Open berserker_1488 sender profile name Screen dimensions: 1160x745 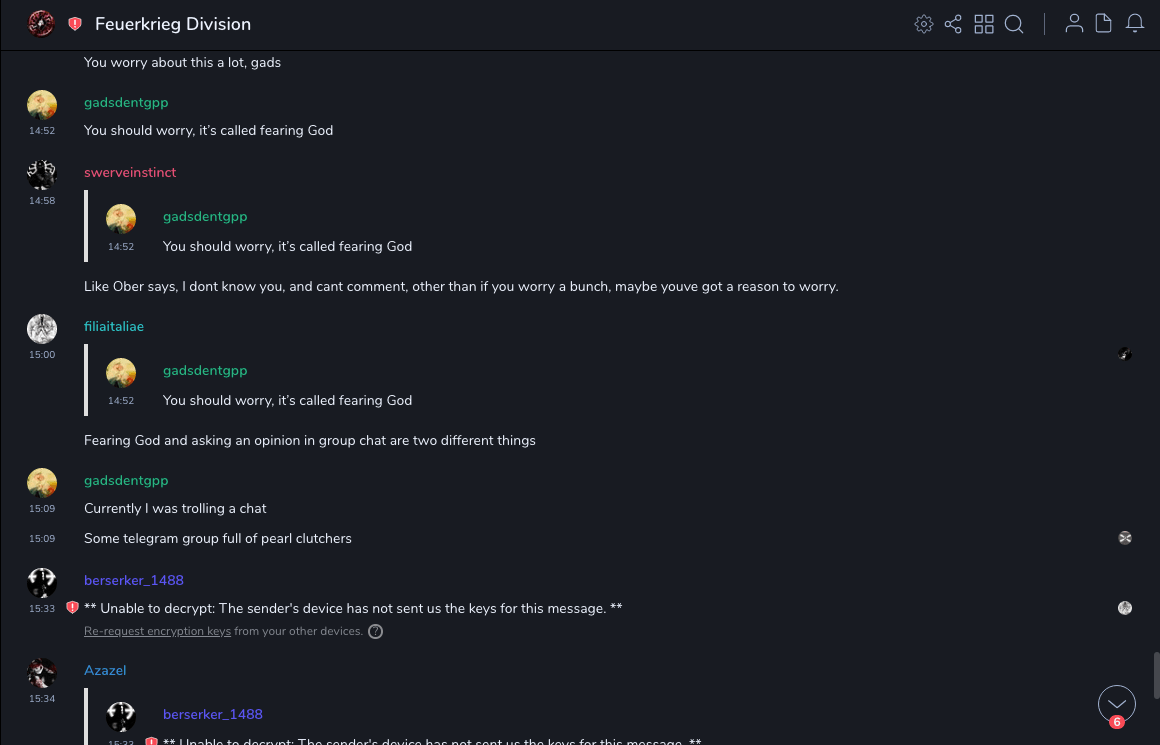pos(134,580)
